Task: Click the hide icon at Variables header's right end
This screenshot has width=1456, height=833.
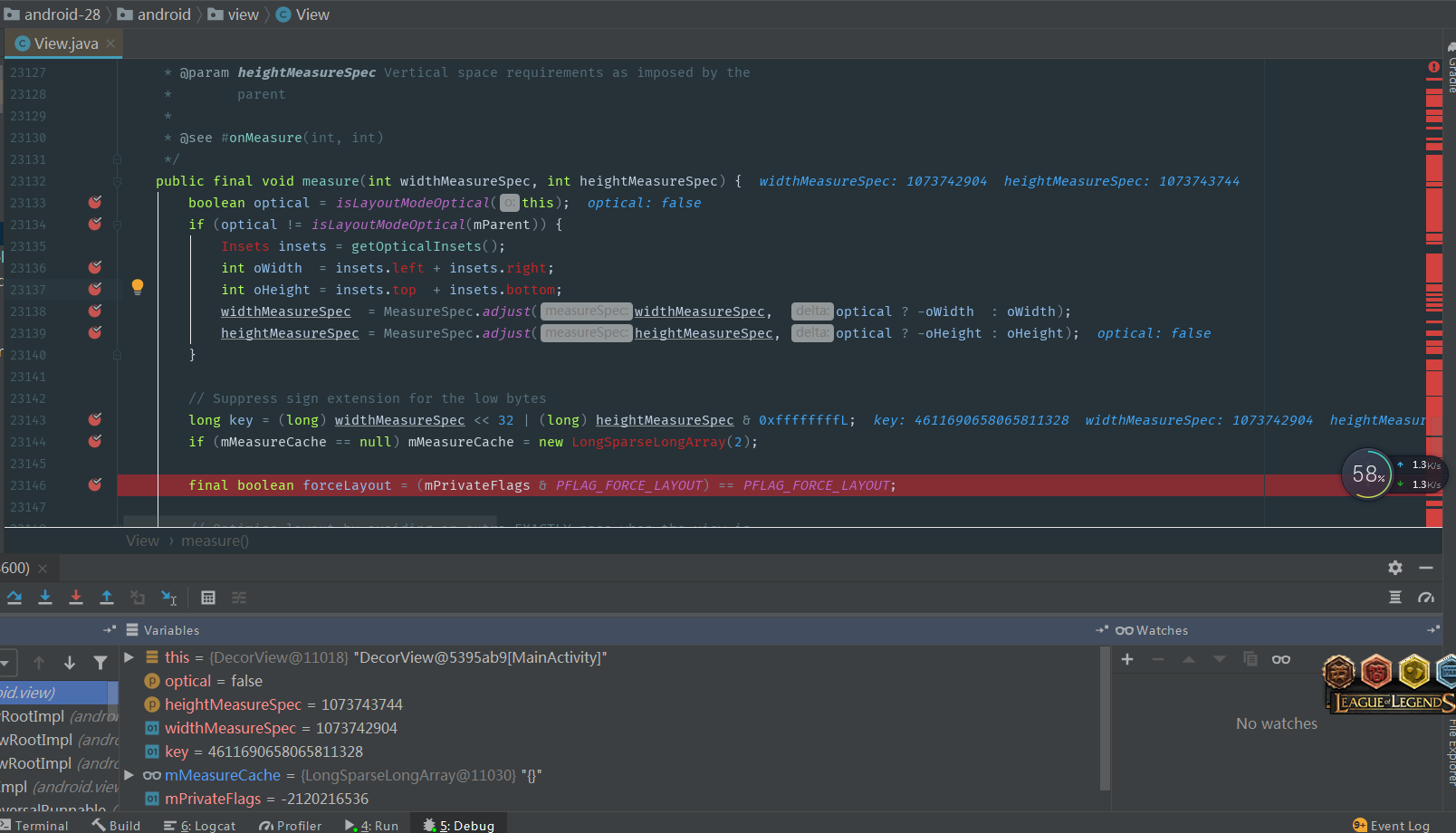Action: coord(1101,629)
